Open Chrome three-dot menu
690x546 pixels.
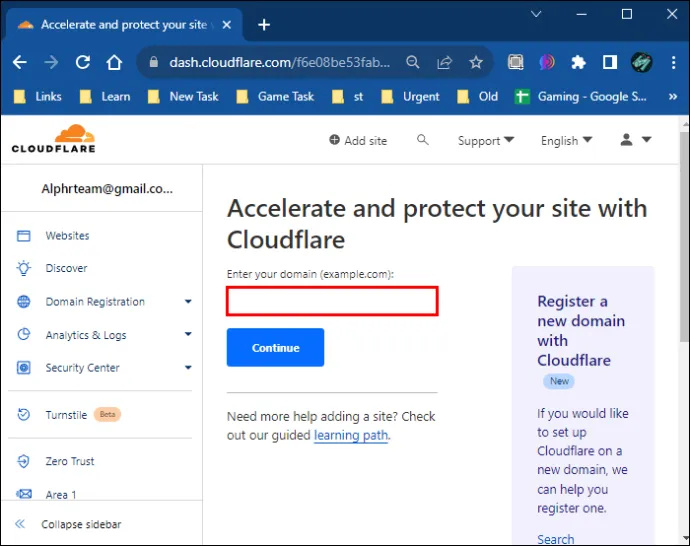[x=673, y=62]
